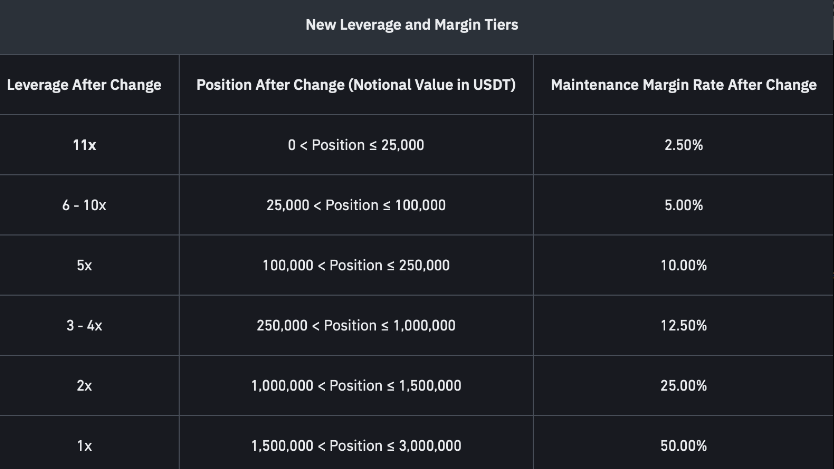Click the 5x leverage cell
Viewport: 834px width, 469px height.
(84, 265)
